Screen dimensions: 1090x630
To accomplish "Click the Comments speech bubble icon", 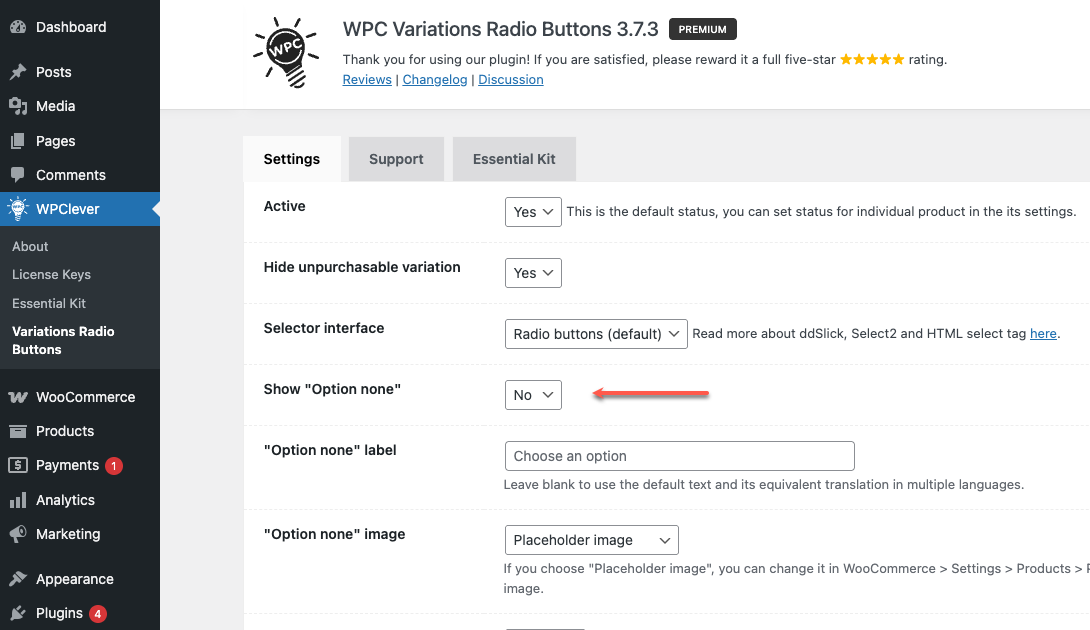I will (x=18, y=175).
